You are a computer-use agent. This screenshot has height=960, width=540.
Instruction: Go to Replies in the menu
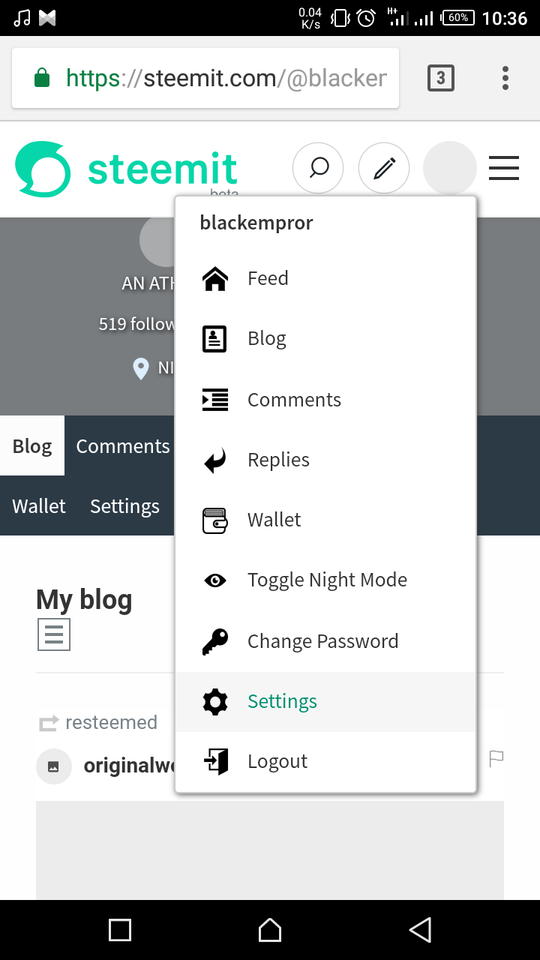pos(326,460)
